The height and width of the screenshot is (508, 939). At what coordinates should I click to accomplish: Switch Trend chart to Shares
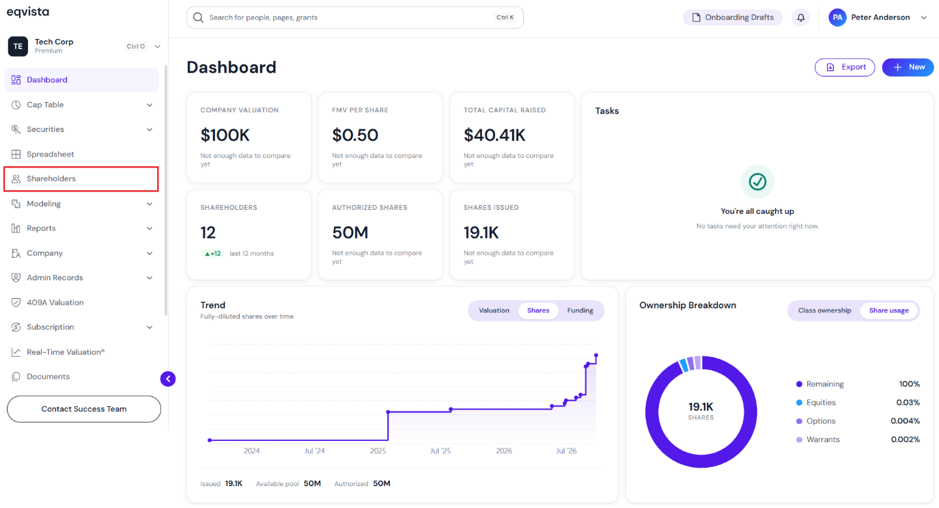(538, 310)
